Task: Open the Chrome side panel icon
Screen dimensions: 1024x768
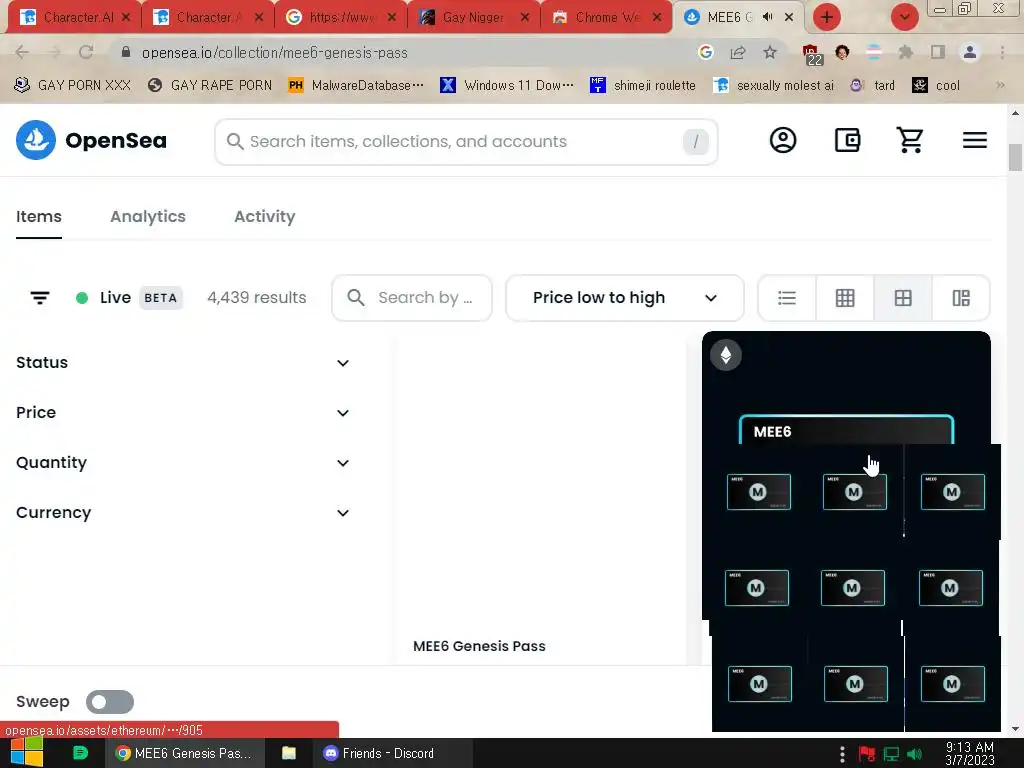Action: (x=938, y=52)
